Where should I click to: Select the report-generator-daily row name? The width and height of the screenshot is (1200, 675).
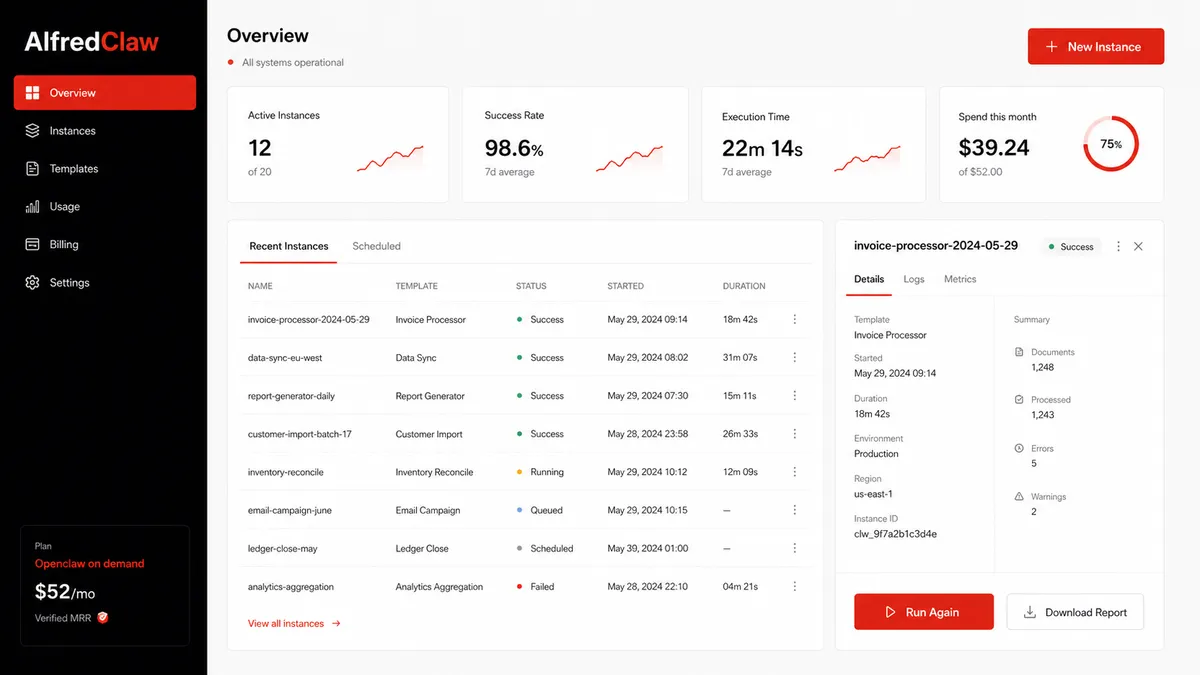291,396
